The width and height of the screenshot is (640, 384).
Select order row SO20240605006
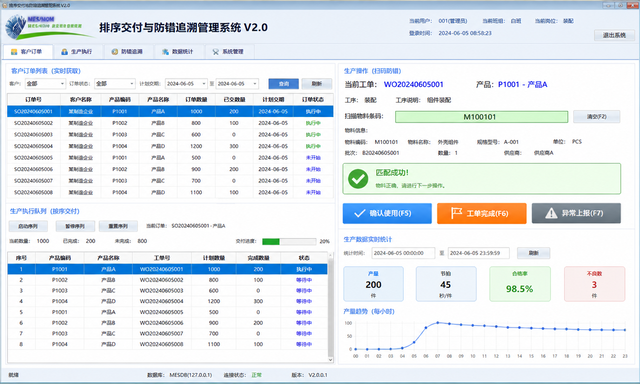pos(170,169)
